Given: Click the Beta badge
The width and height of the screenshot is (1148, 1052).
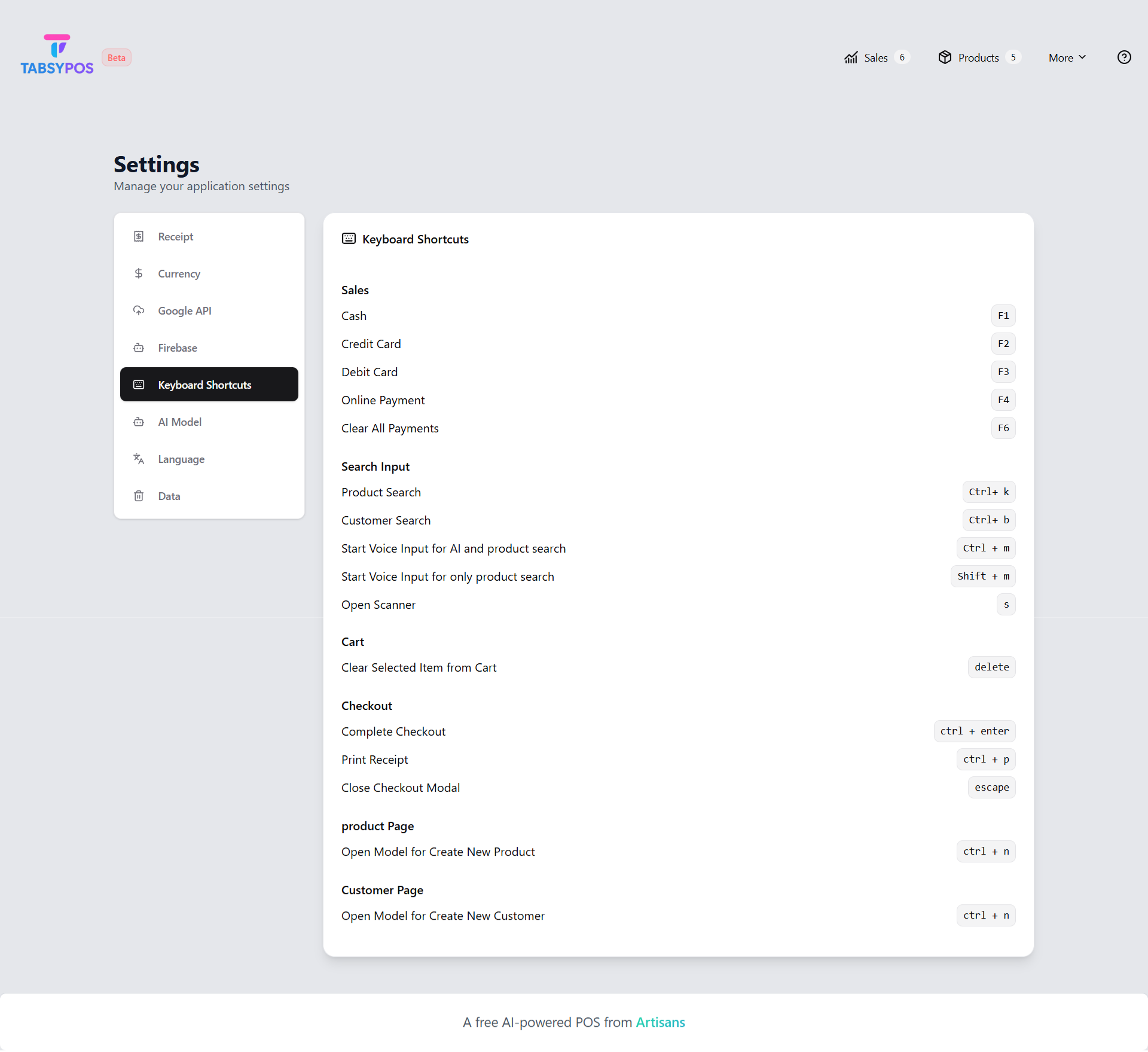Looking at the screenshot, I should click(117, 57).
